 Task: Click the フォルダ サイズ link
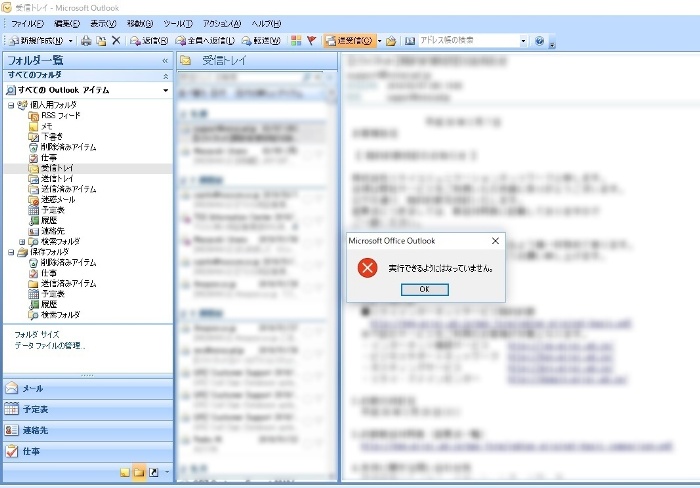pos(37,334)
